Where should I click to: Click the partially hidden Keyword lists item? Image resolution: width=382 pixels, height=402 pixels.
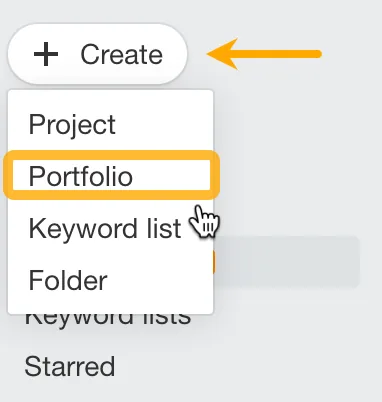tap(108, 319)
